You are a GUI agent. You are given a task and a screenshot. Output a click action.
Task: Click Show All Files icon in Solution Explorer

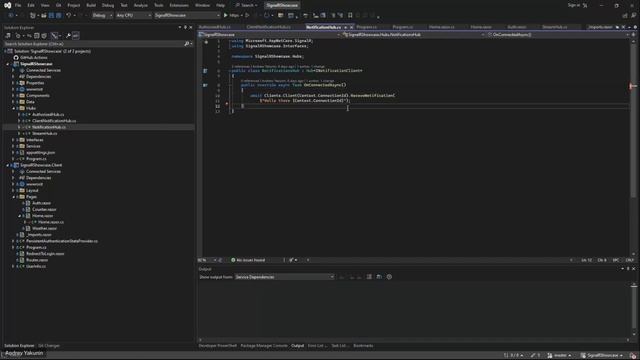pos(44,36)
